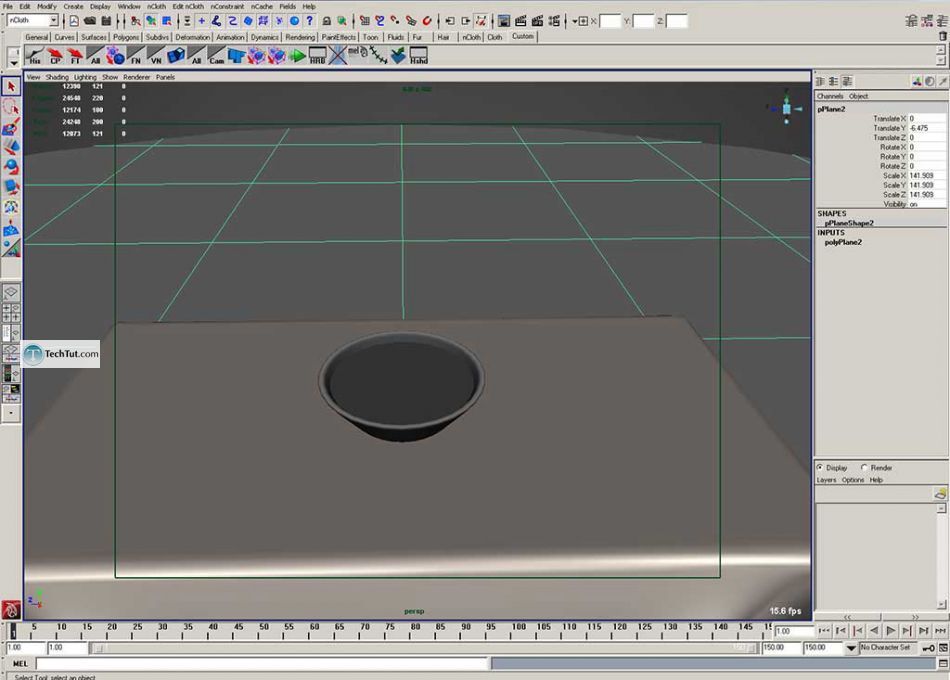Enable snap to curves icon
The width and height of the screenshot is (950, 680).
380,21
